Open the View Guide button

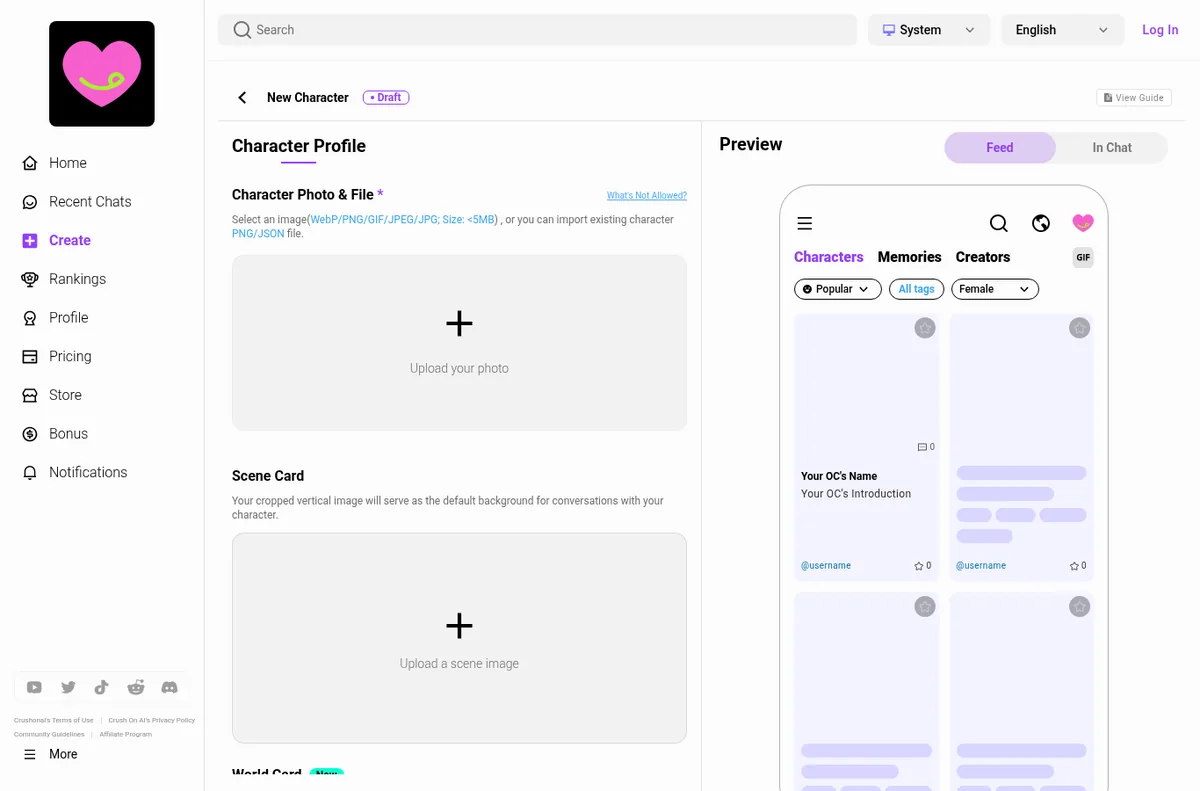pyautogui.click(x=1134, y=98)
